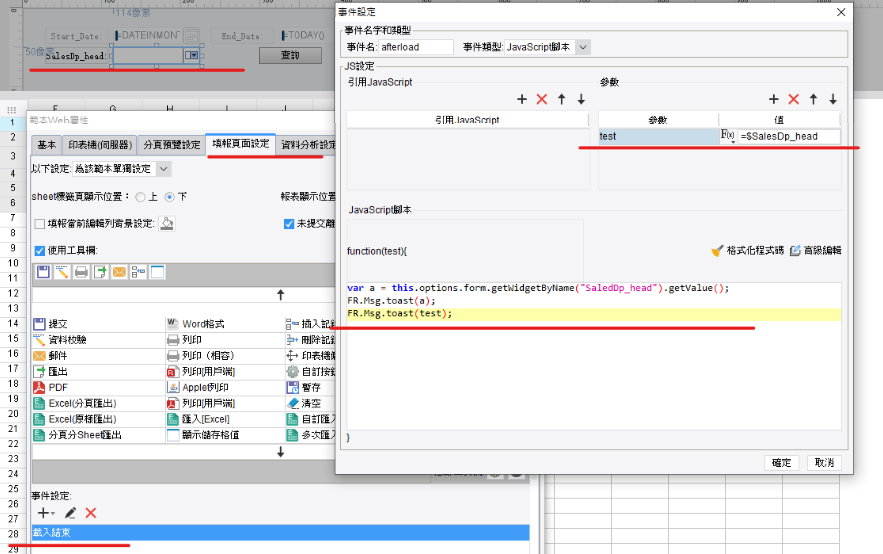Viewport: 883px width, 554px height.
Task: Switch to 資料分析設定 tab
Action: pyautogui.click(x=307, y=145)
